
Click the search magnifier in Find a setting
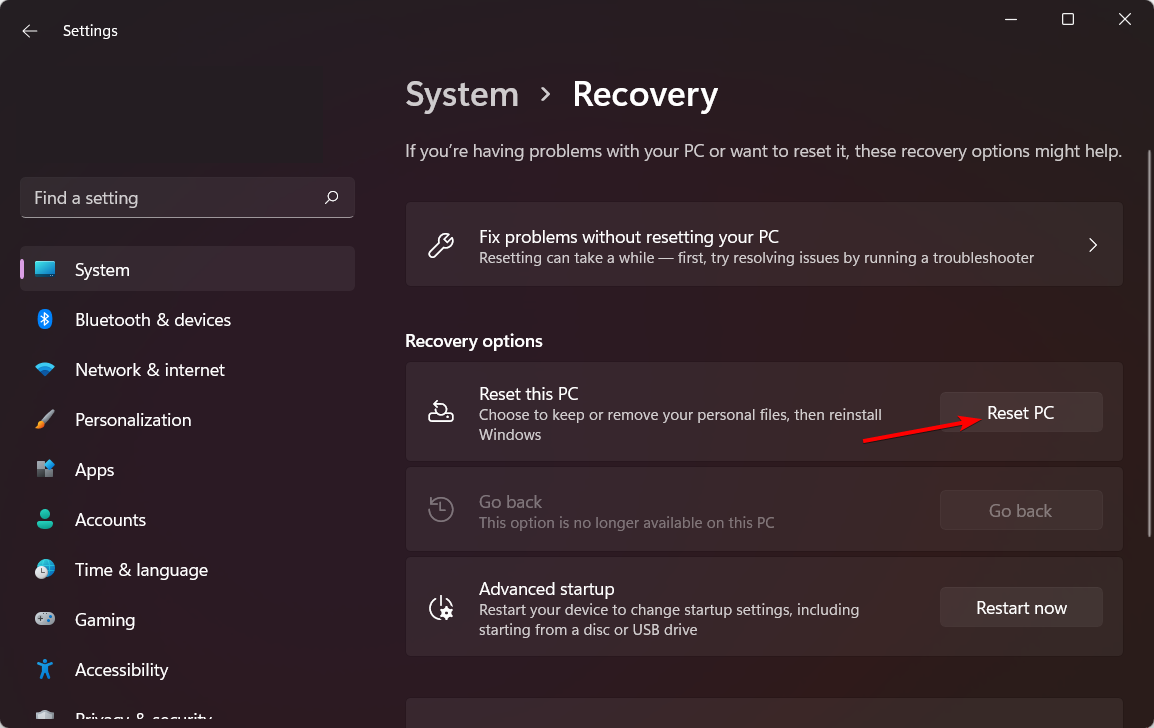(331, 197)
